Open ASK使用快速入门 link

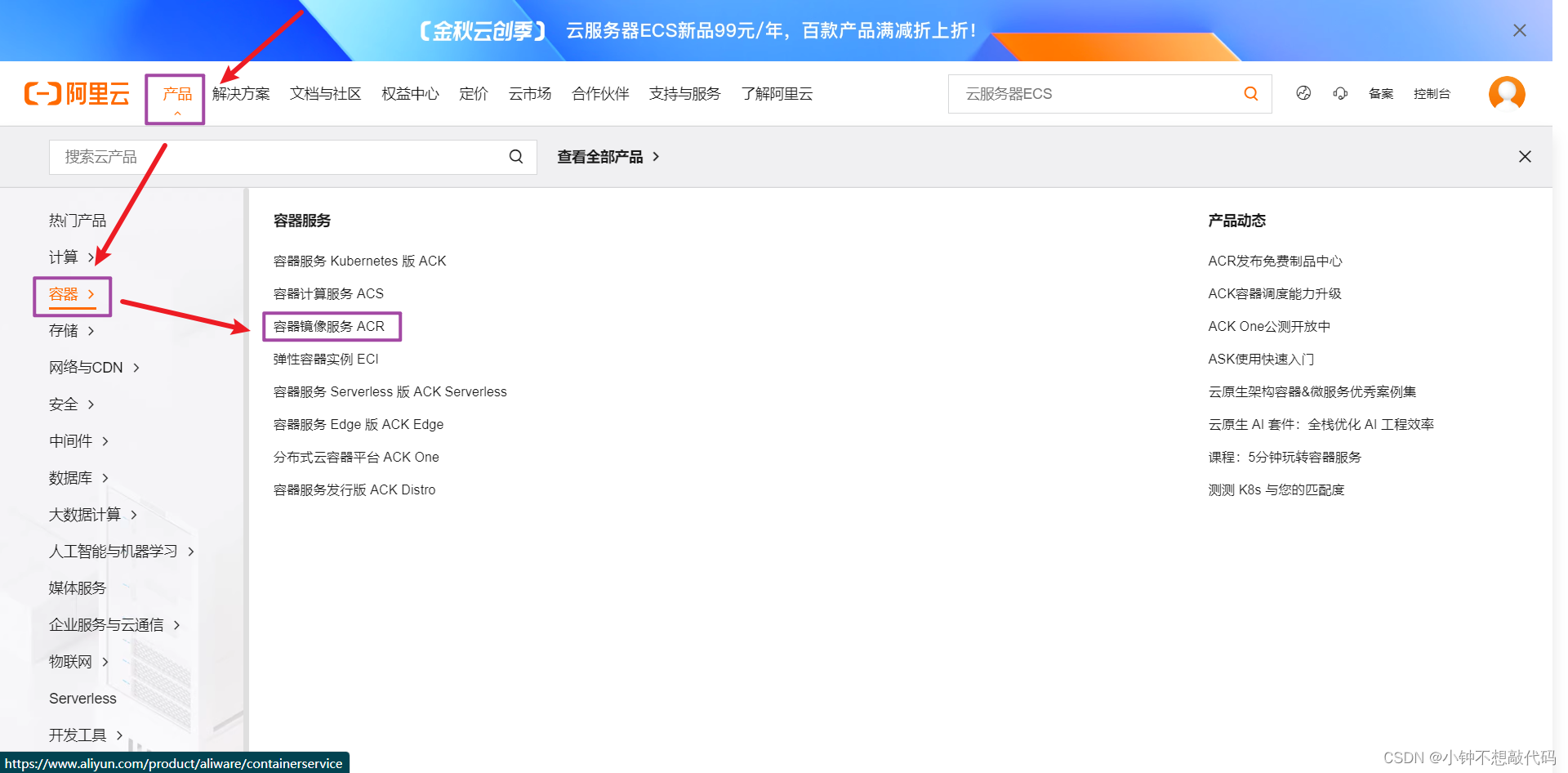[1261, 360]
